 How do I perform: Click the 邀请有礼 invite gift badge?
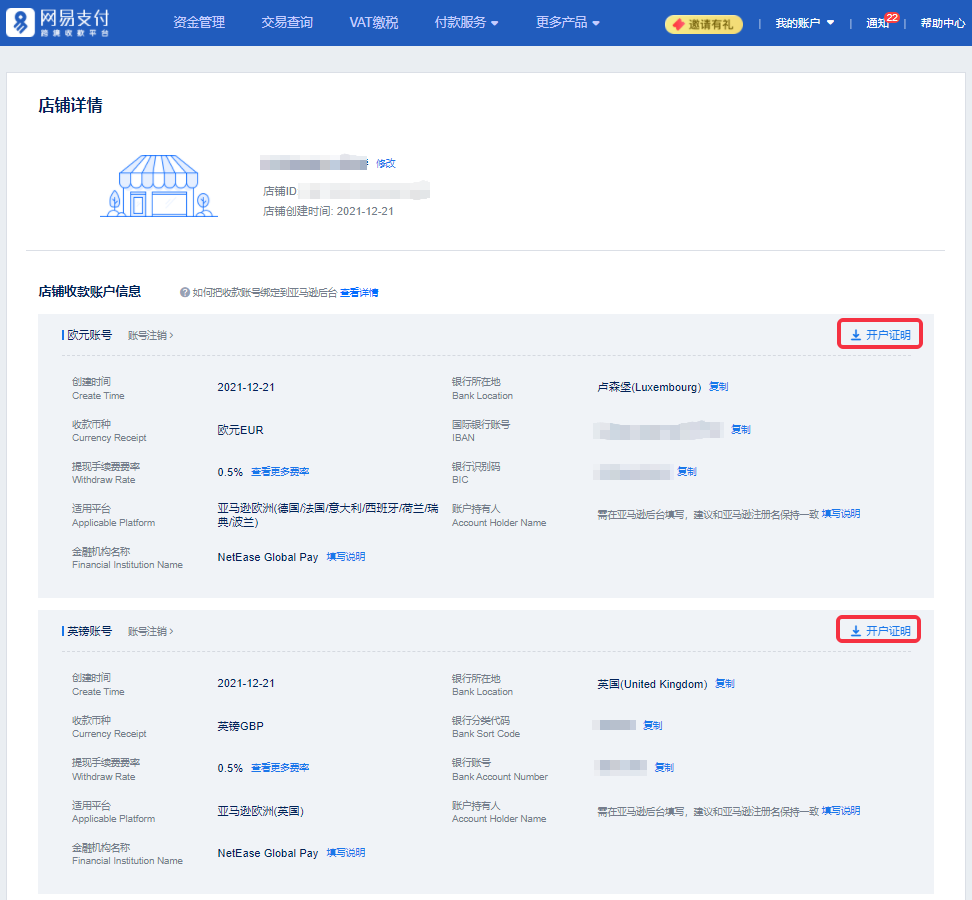coord(704,24)
